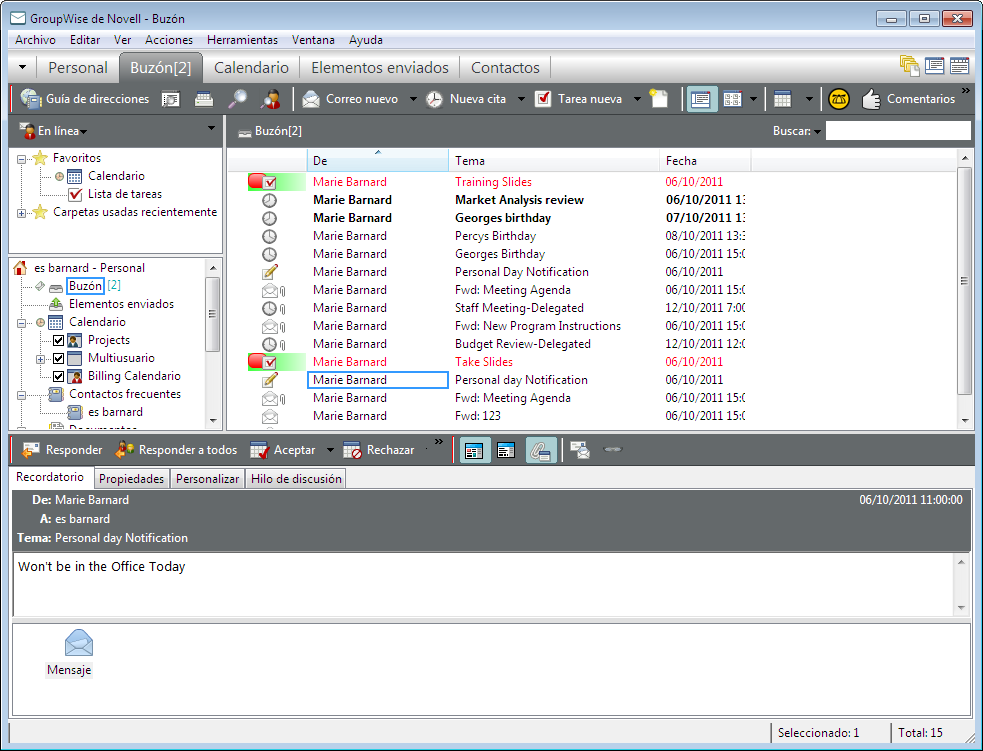Viewport: 983px width, 751px height.
Task: Click inside the Buscar search field
Action: [897, 131]
